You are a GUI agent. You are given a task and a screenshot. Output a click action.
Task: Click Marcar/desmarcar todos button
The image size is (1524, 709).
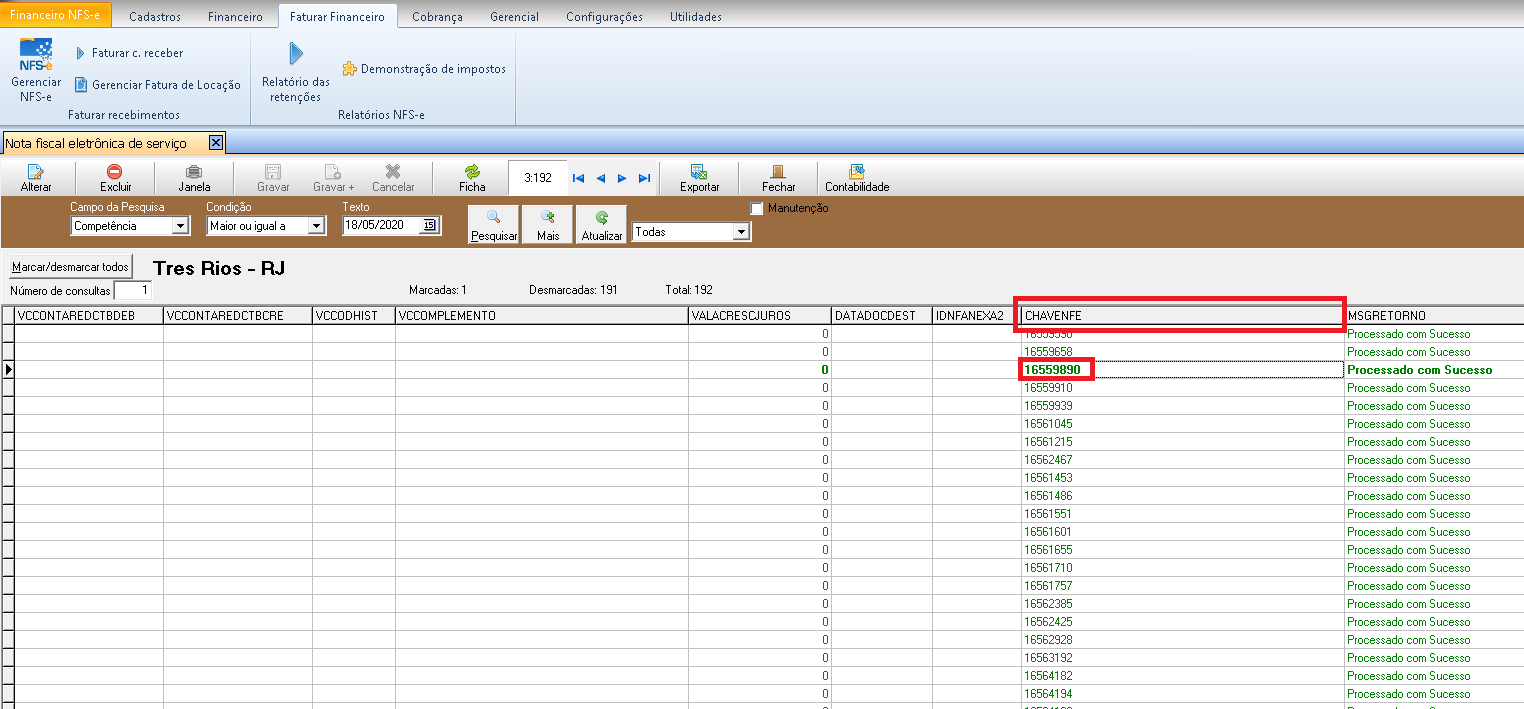point(71,267)
